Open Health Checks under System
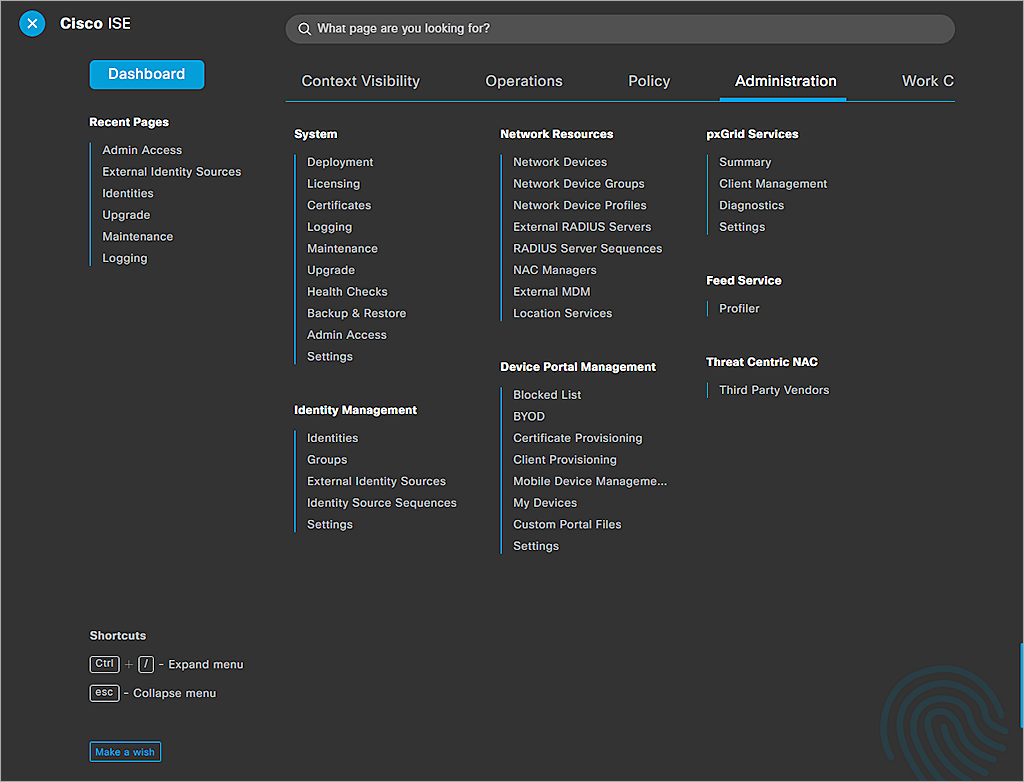The width and height of the screenshot is (1024, 782). point(347,291)
